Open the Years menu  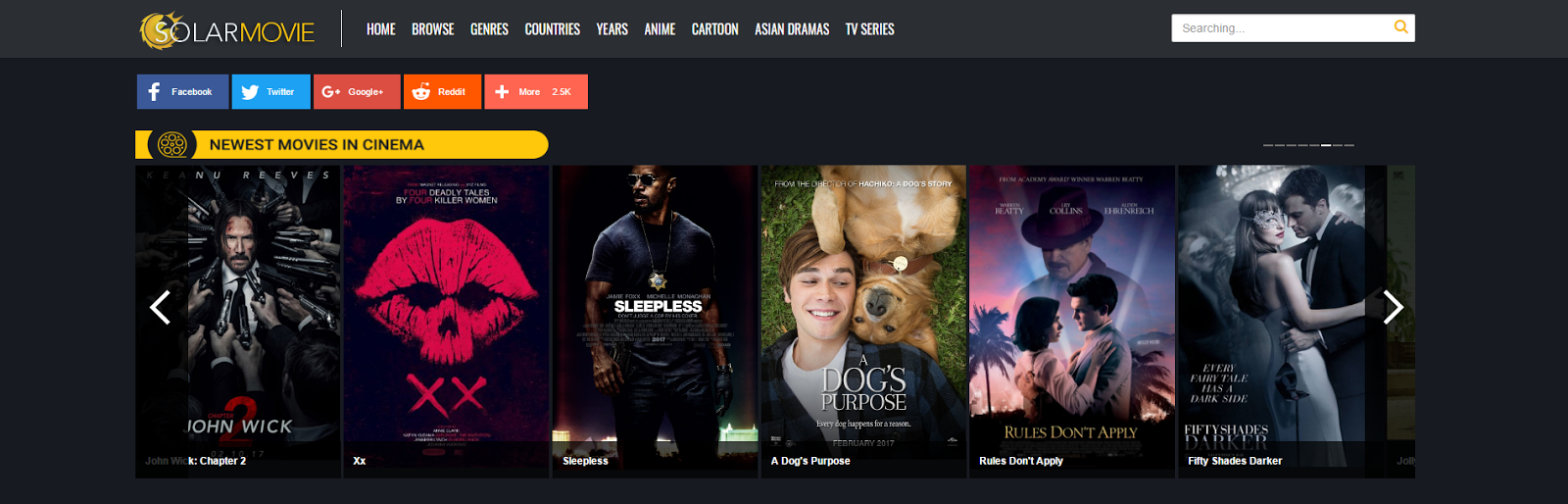point(612,29)
